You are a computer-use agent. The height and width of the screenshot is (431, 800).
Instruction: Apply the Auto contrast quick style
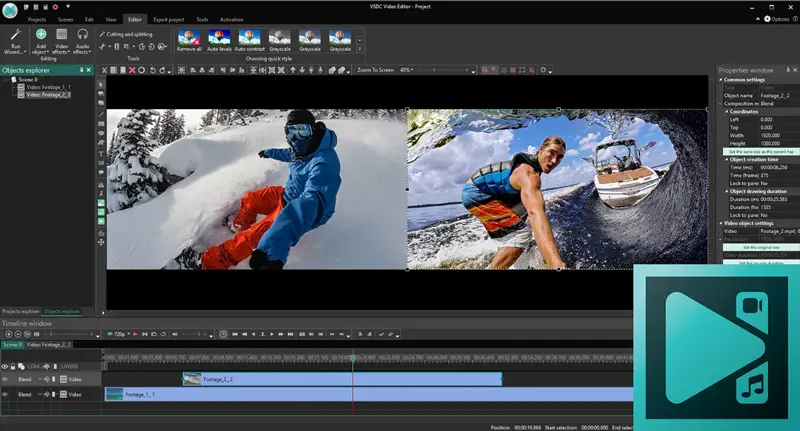pos(250,39)
